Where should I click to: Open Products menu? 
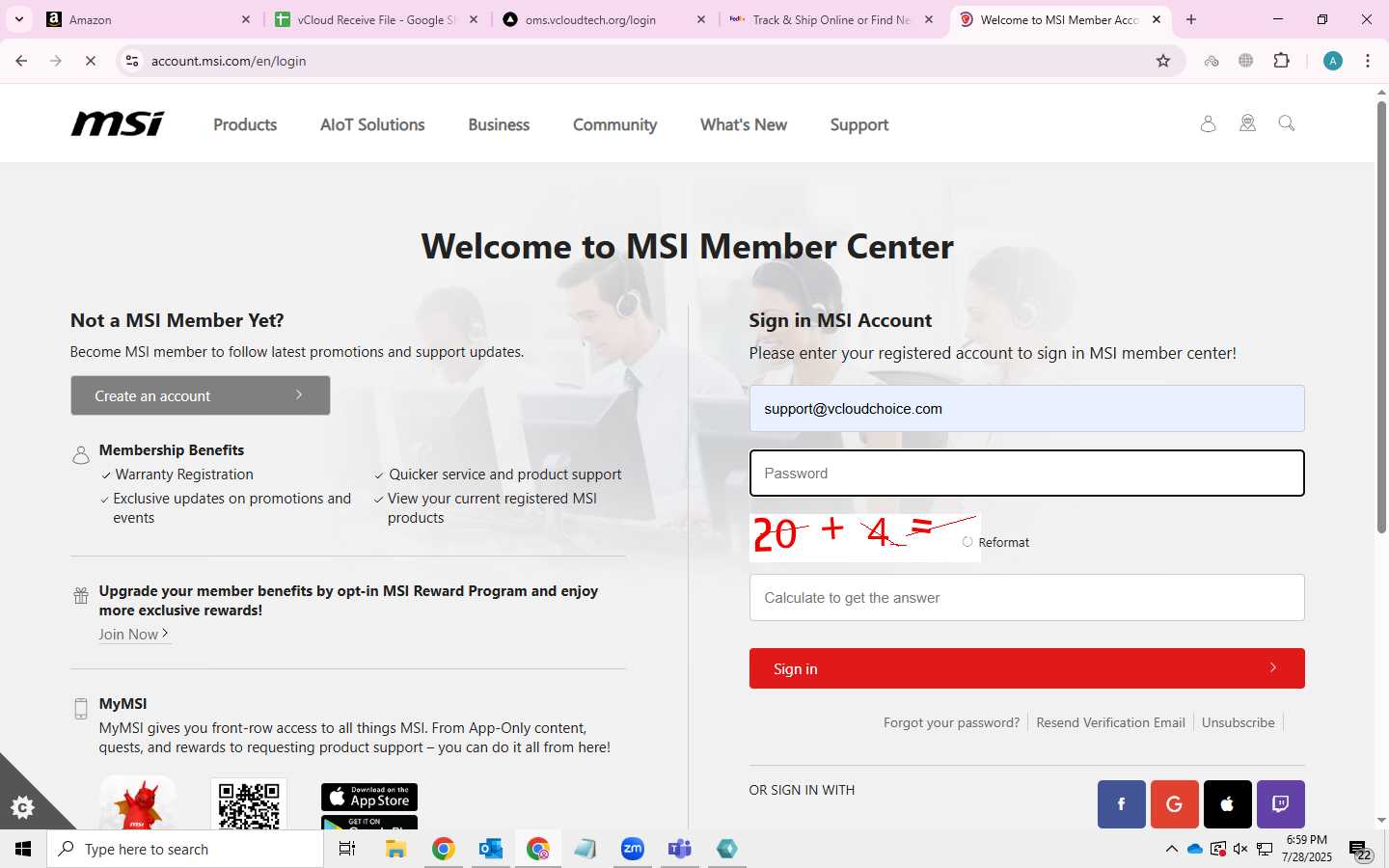[x=245, y=124]
